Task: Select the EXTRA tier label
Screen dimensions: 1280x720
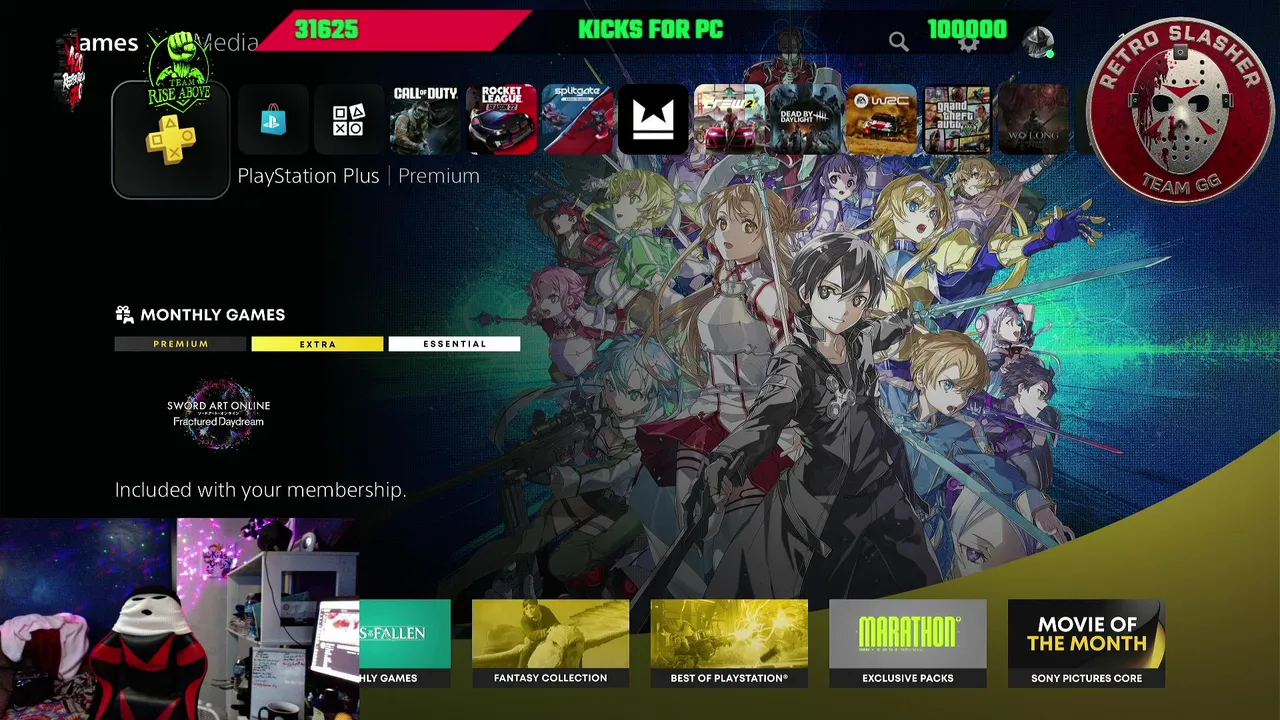Action: point(317,344)
